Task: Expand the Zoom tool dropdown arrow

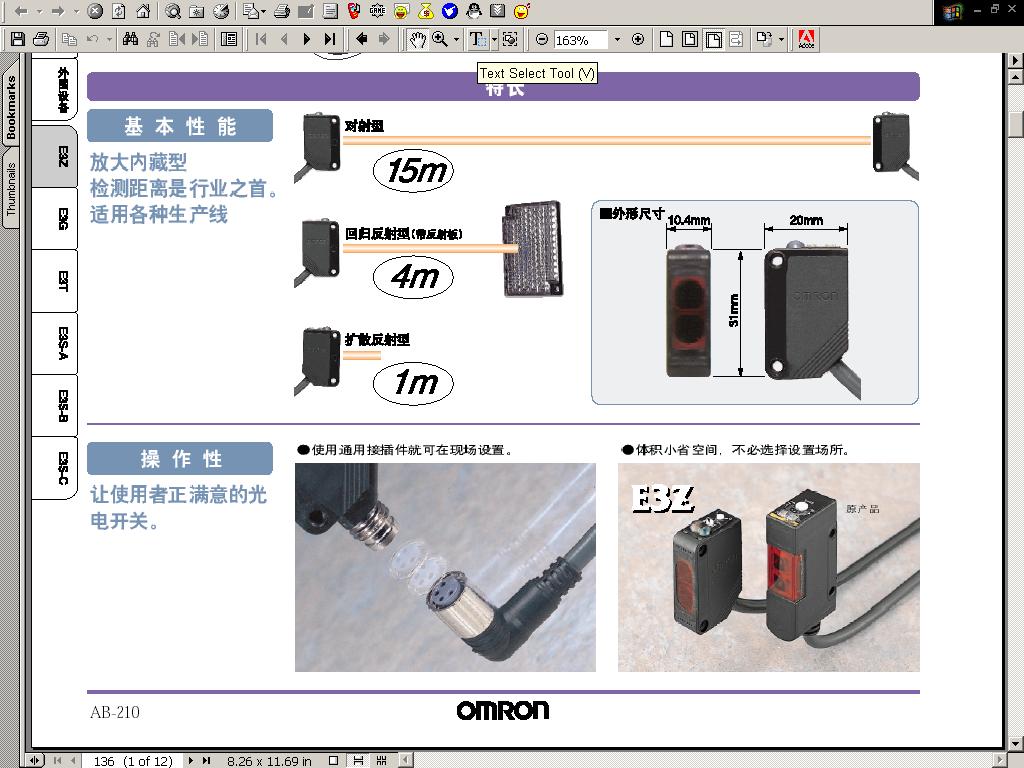Action: 456,40
